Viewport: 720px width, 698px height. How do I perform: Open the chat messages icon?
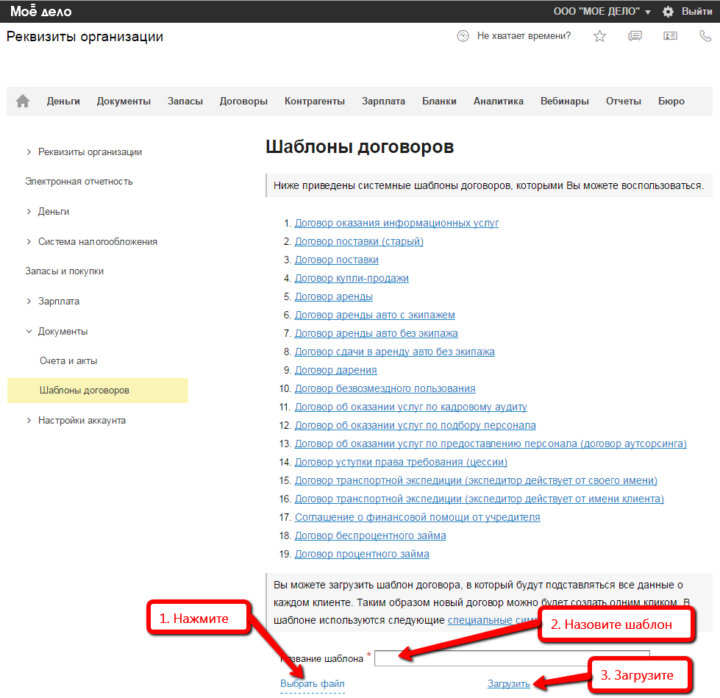tap(635, 36)
